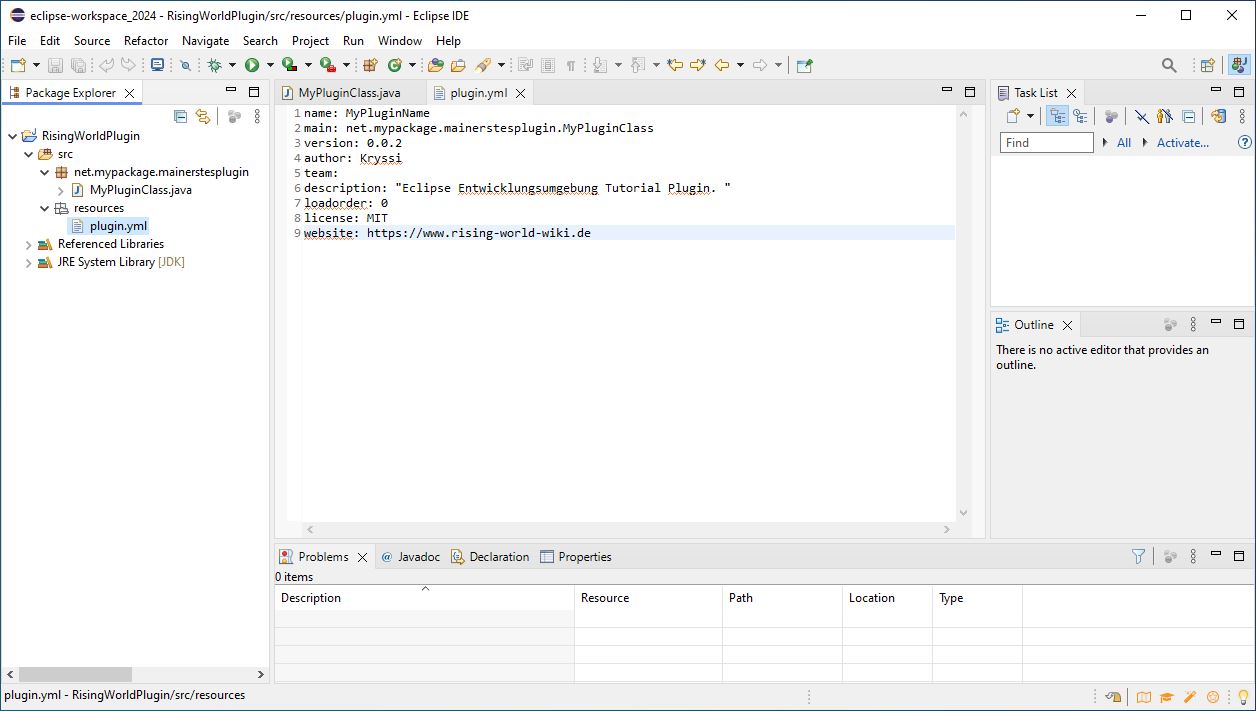Open the New Task dropdown in Task List
1256x711 pixels.
tap(1030, 116)
